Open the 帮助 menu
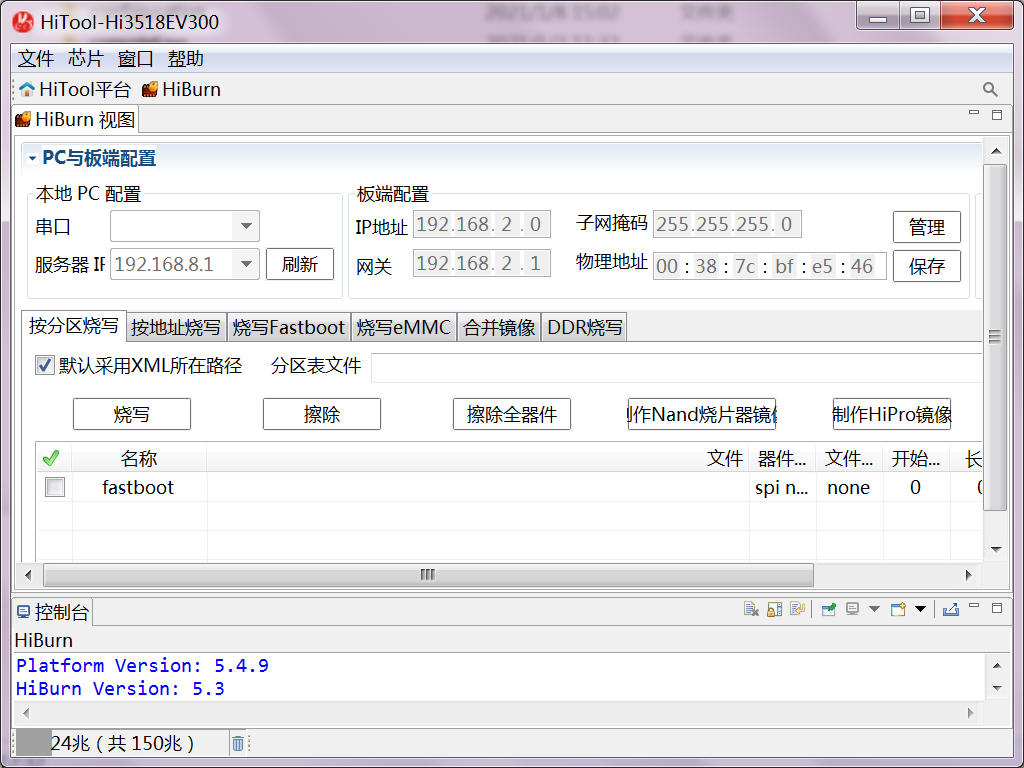Viewport: 1024px width, 768px height. (185, 59)
